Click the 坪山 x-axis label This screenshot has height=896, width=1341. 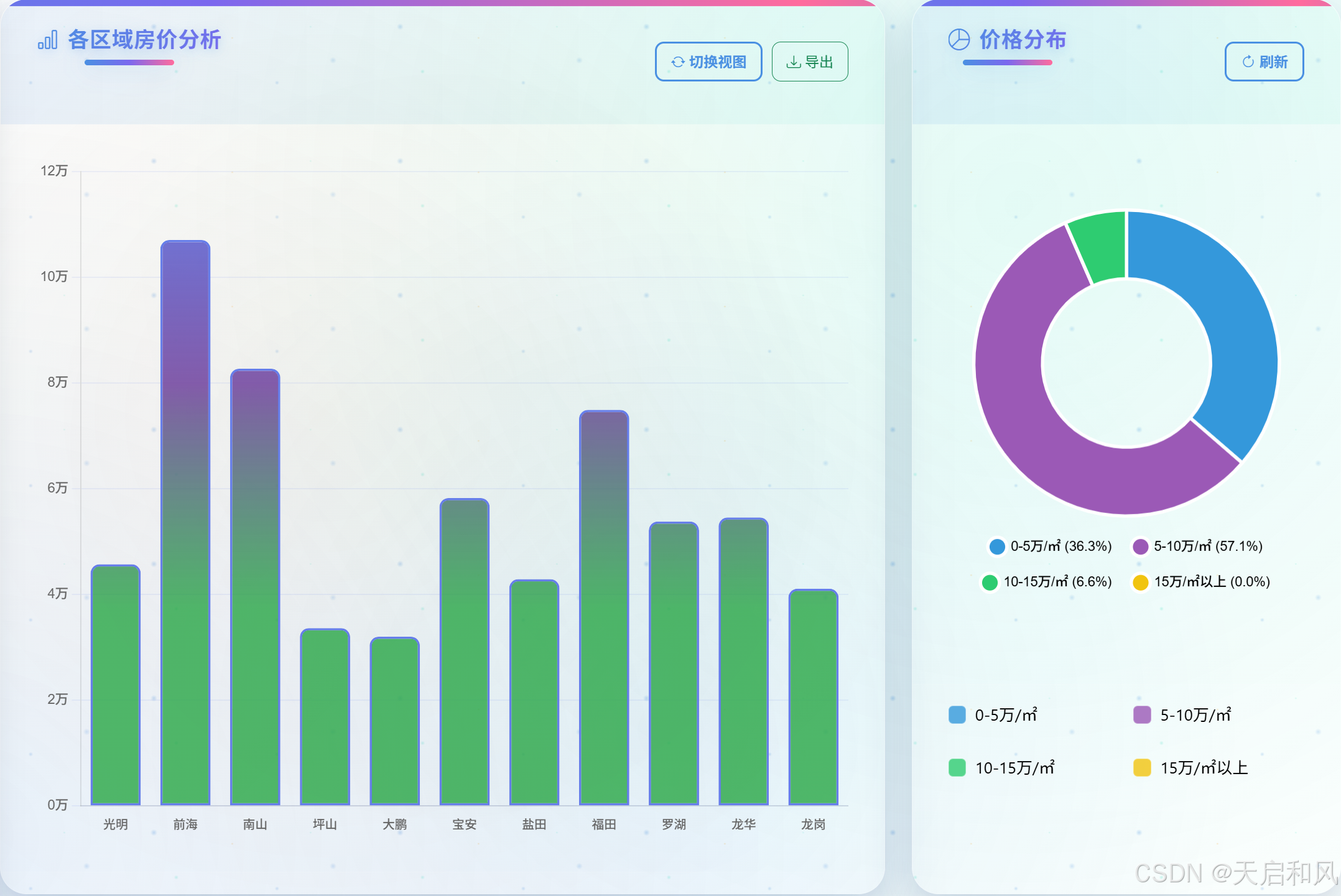325,824
